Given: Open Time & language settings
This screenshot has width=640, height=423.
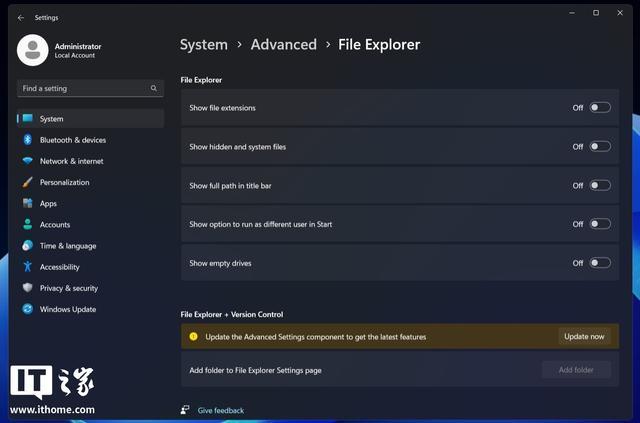Looking at the screenshot, I should 68,246.
